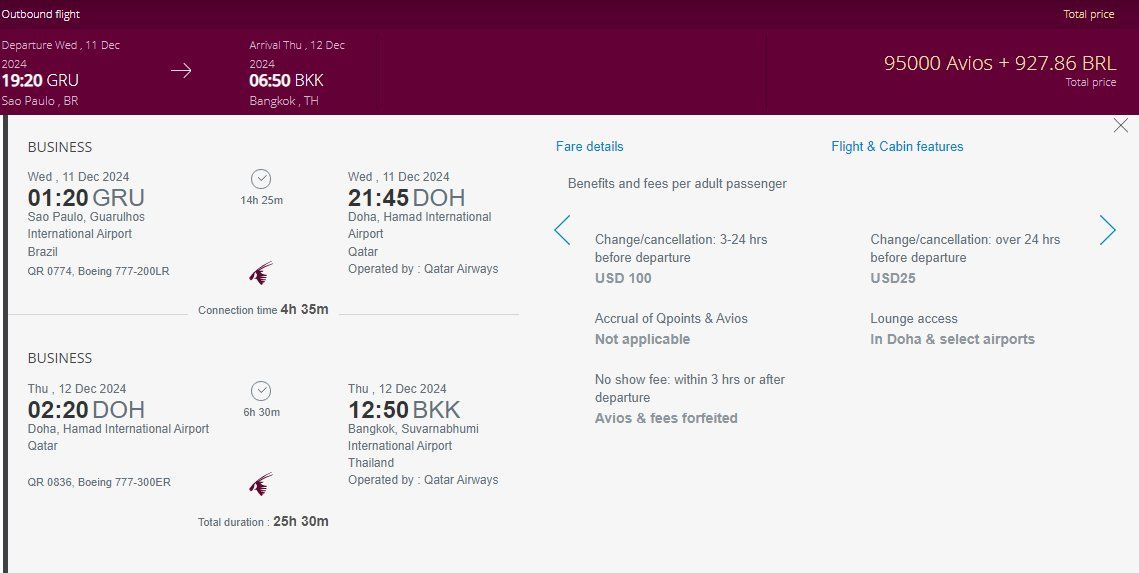Click the Qatar Airways logo for QR 0774
Image resolution: width=1139 pixels, height=573 pixels.
(x=261, y=273)
